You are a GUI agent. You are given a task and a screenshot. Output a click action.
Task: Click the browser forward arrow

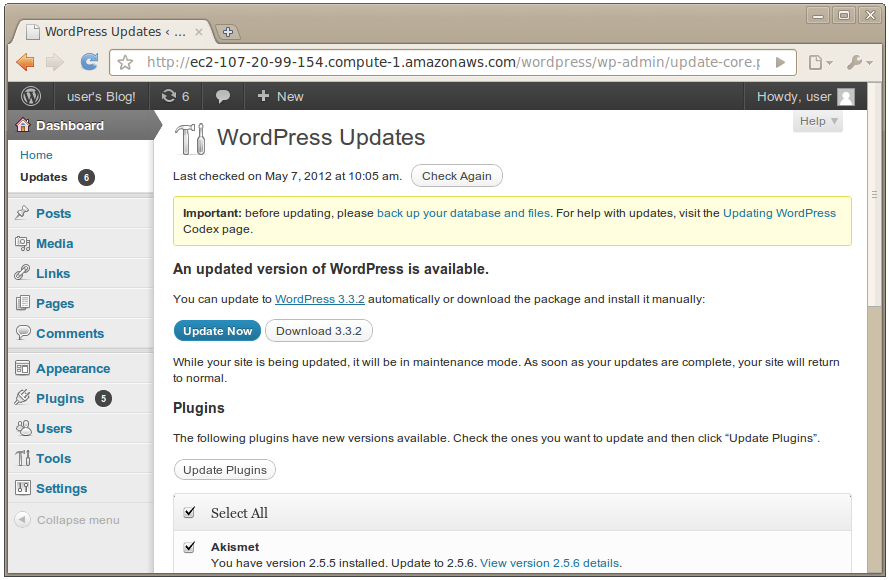coord(54,62)
